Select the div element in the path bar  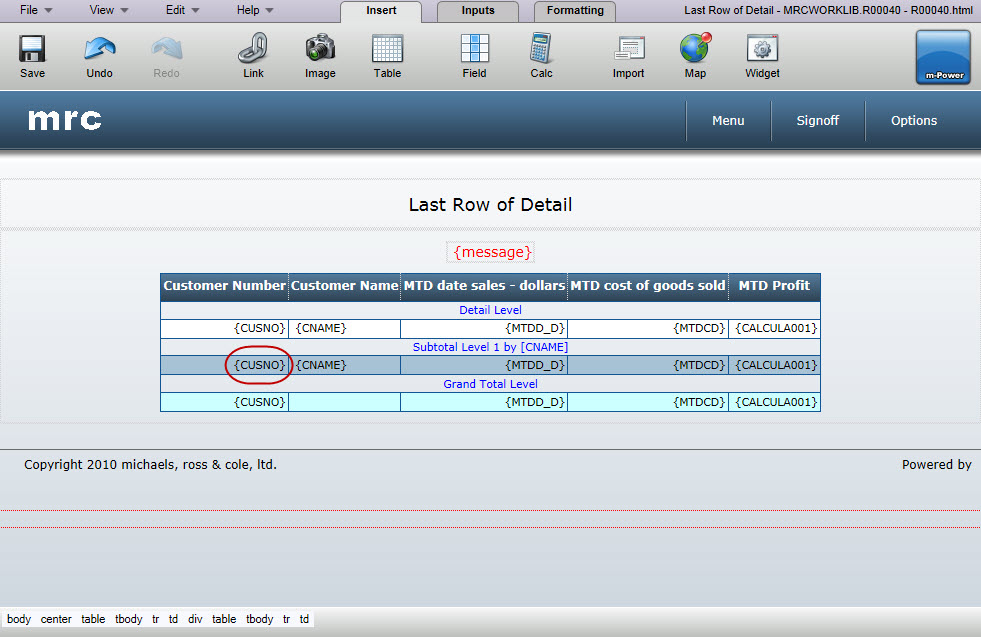[x=195, y=619]
